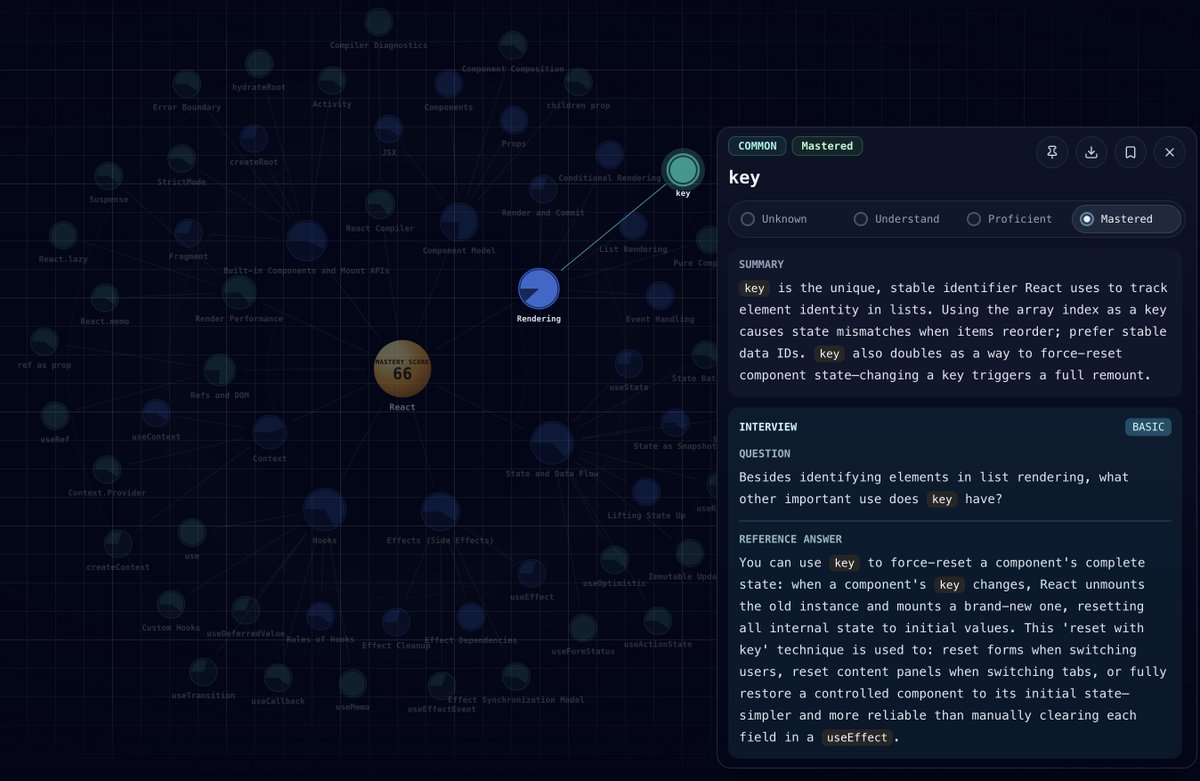The height and width of the screenshot is (781, 1200).
Task: Select the Rules of Hooks node
Action: tap(321, 616)
